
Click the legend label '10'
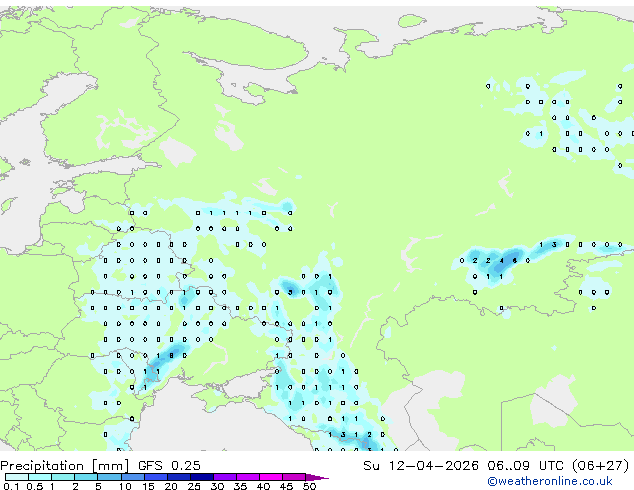125,486
